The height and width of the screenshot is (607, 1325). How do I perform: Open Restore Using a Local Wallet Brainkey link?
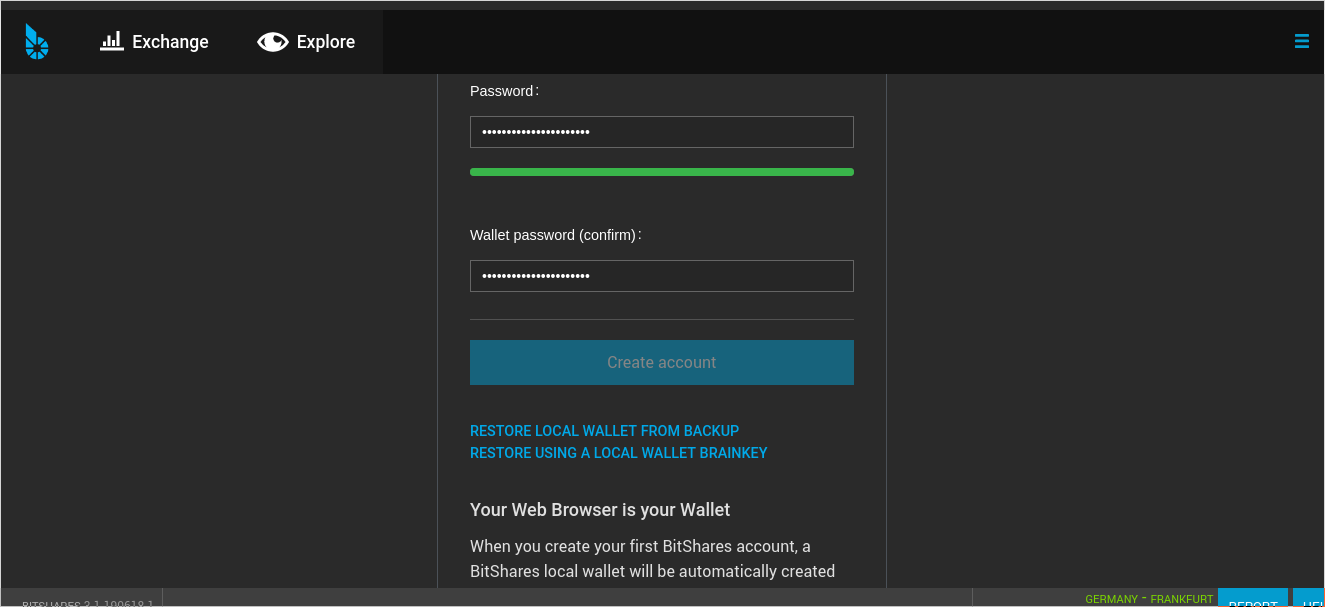tap(619, 453)
